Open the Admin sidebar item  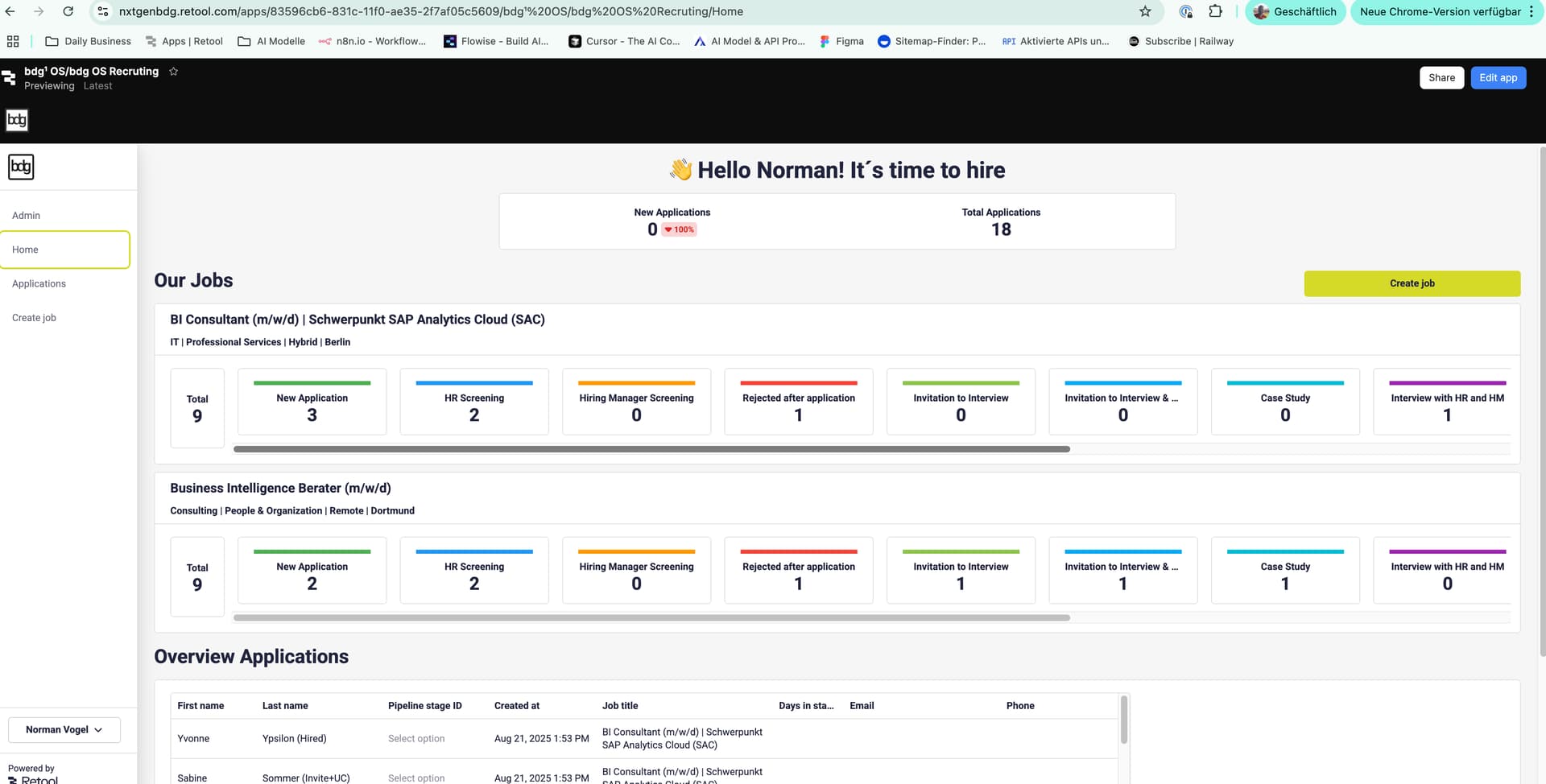pyautogui.click(x=26, y=216)
